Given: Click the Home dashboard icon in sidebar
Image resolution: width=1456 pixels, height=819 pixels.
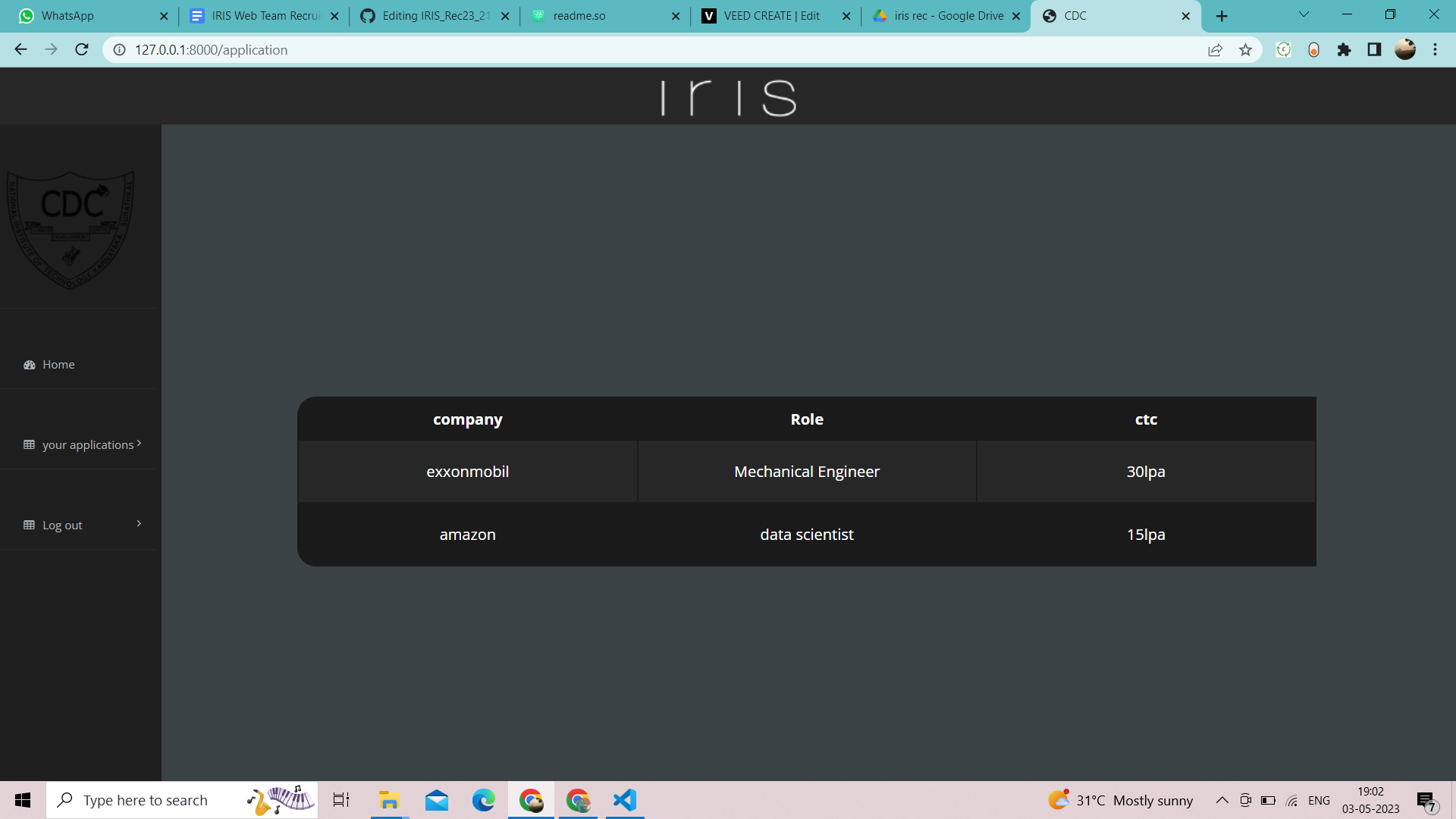Looking at the screenshot, I should coord(30,365).
